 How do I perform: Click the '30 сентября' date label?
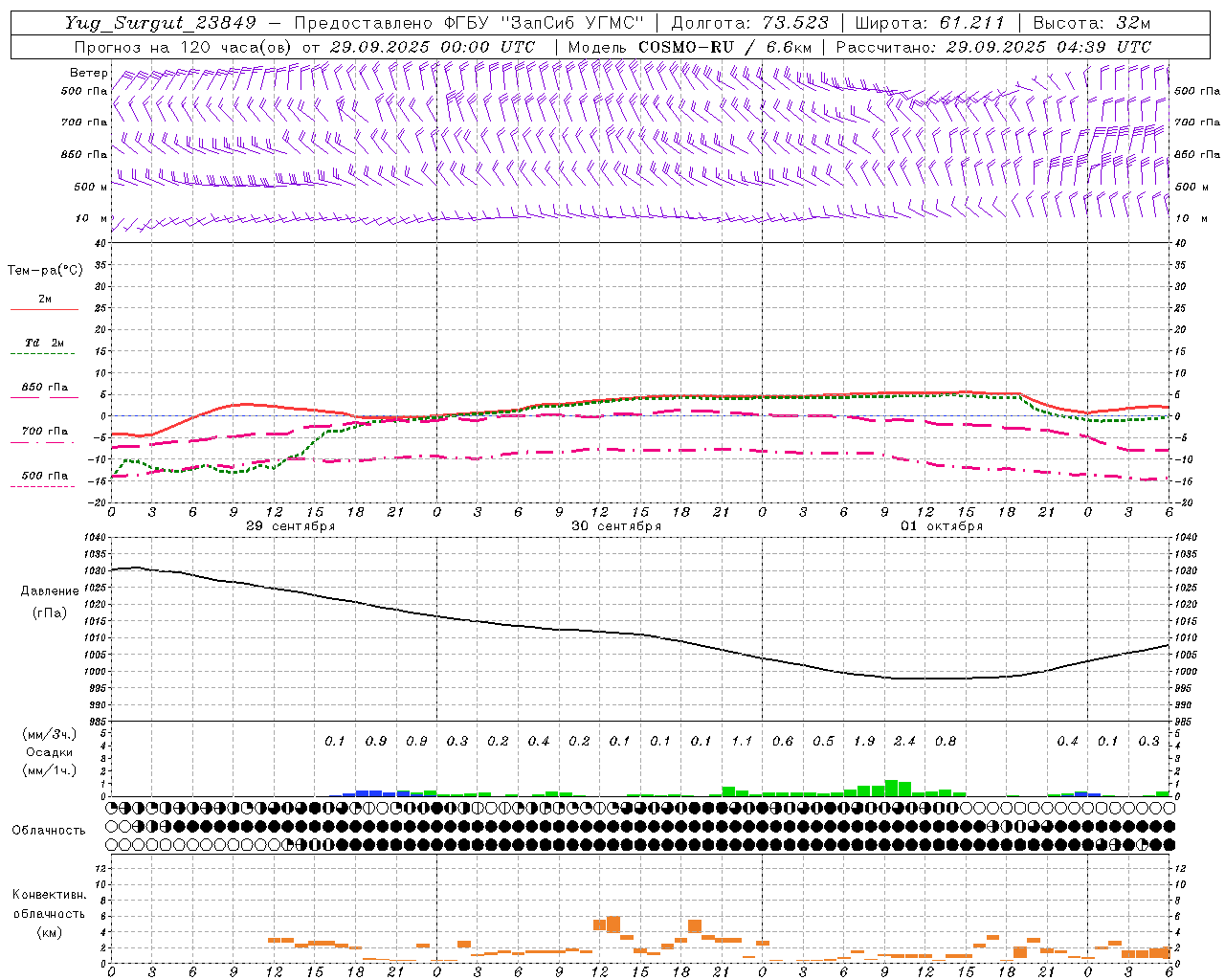pyautogui.click(x=616, y=526)
